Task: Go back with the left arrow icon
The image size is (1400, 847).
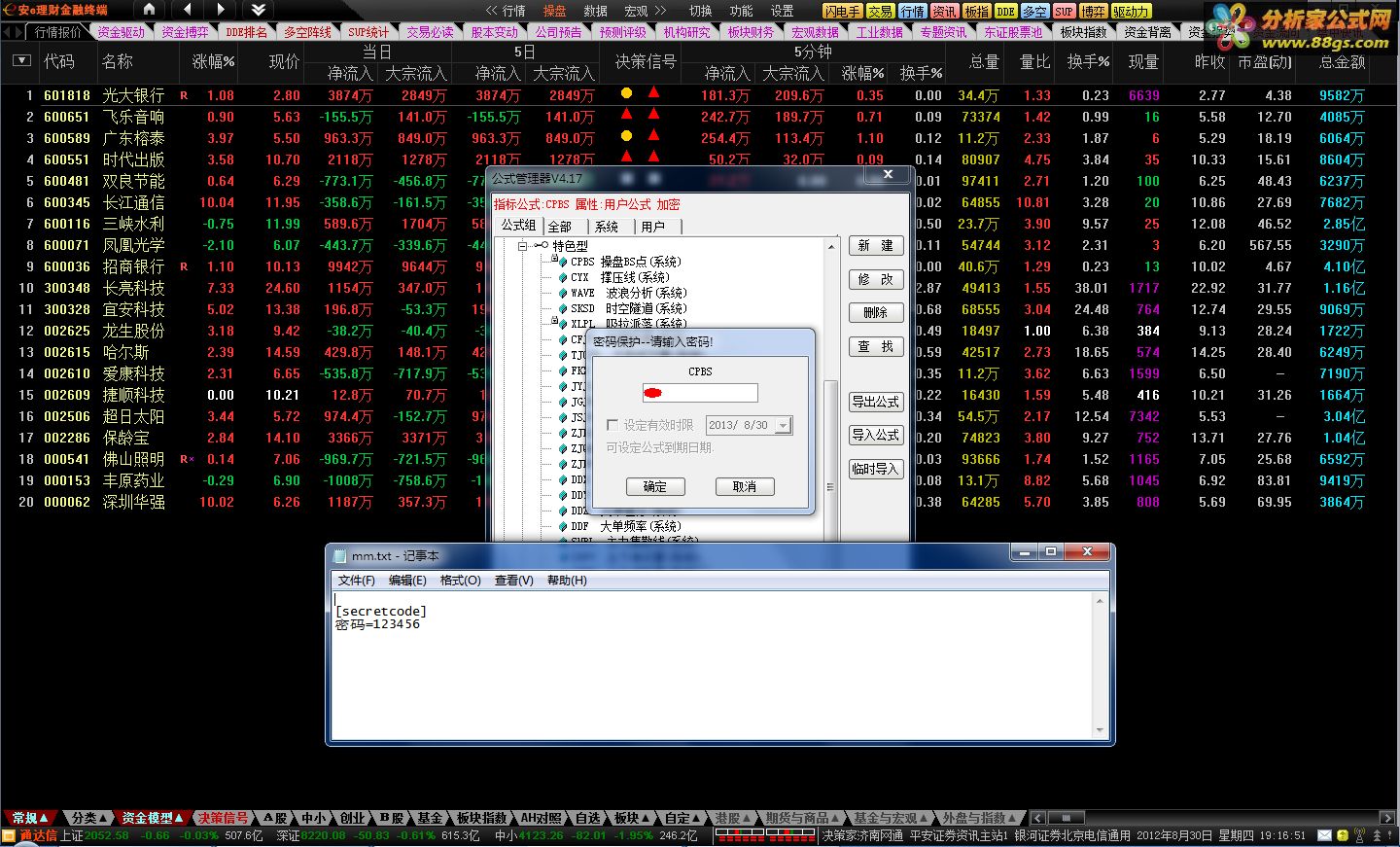Action: pos(187,10)
